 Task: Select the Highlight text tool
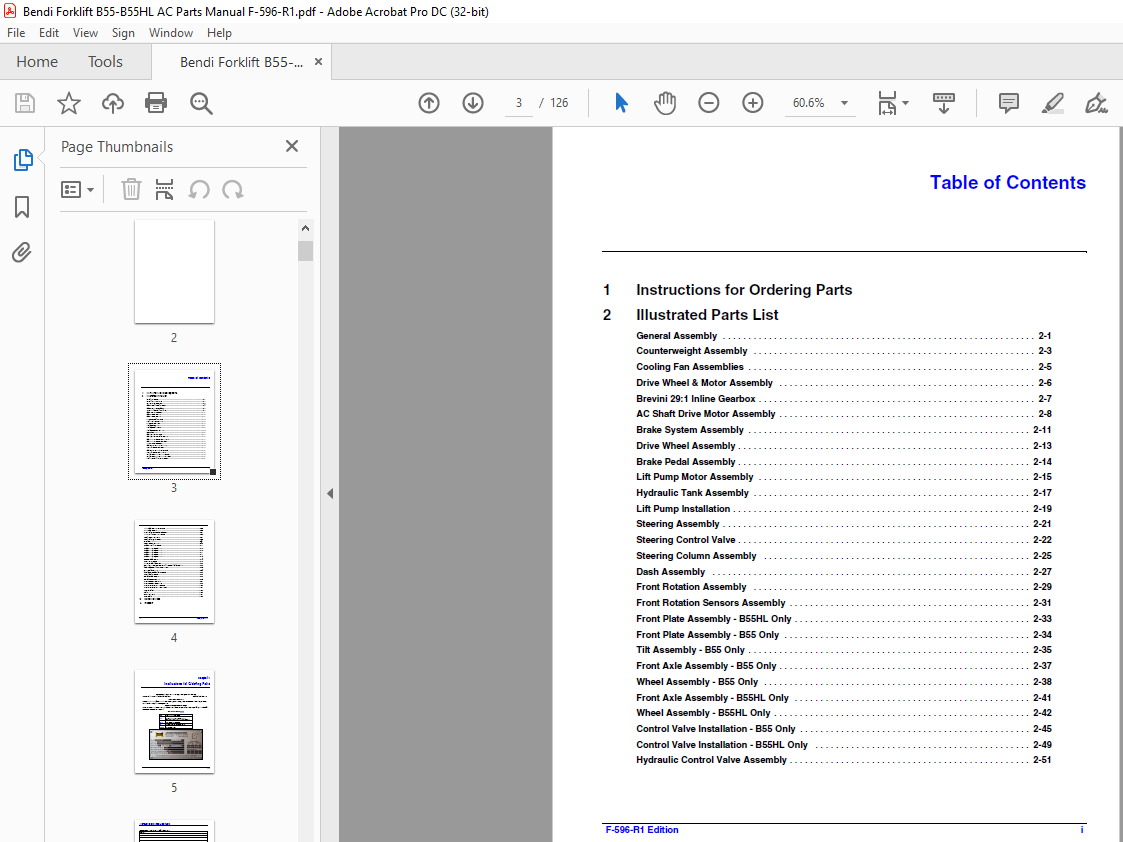[1052, 103]
